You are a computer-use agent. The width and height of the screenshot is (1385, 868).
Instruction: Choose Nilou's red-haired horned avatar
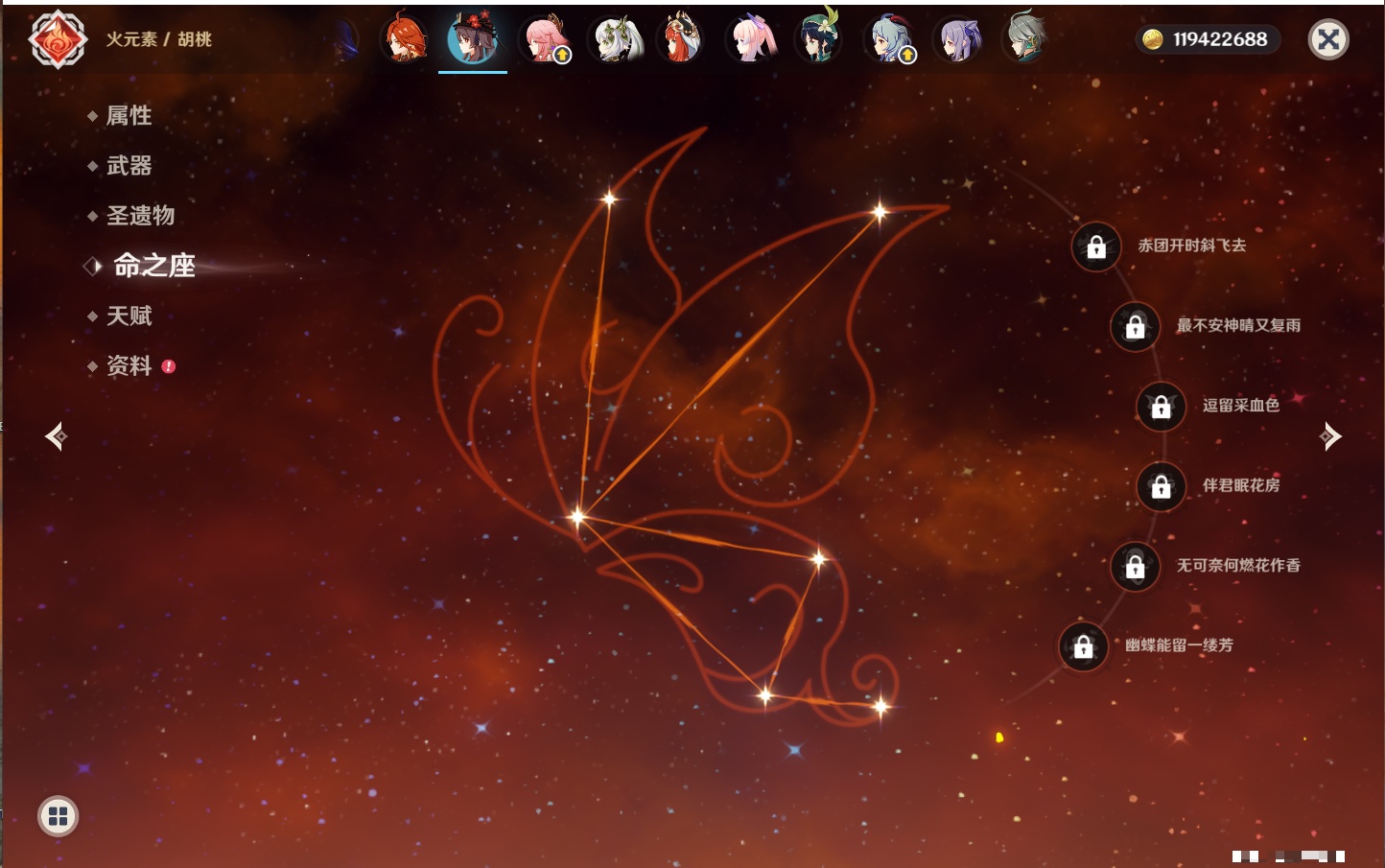coord(682,39)
